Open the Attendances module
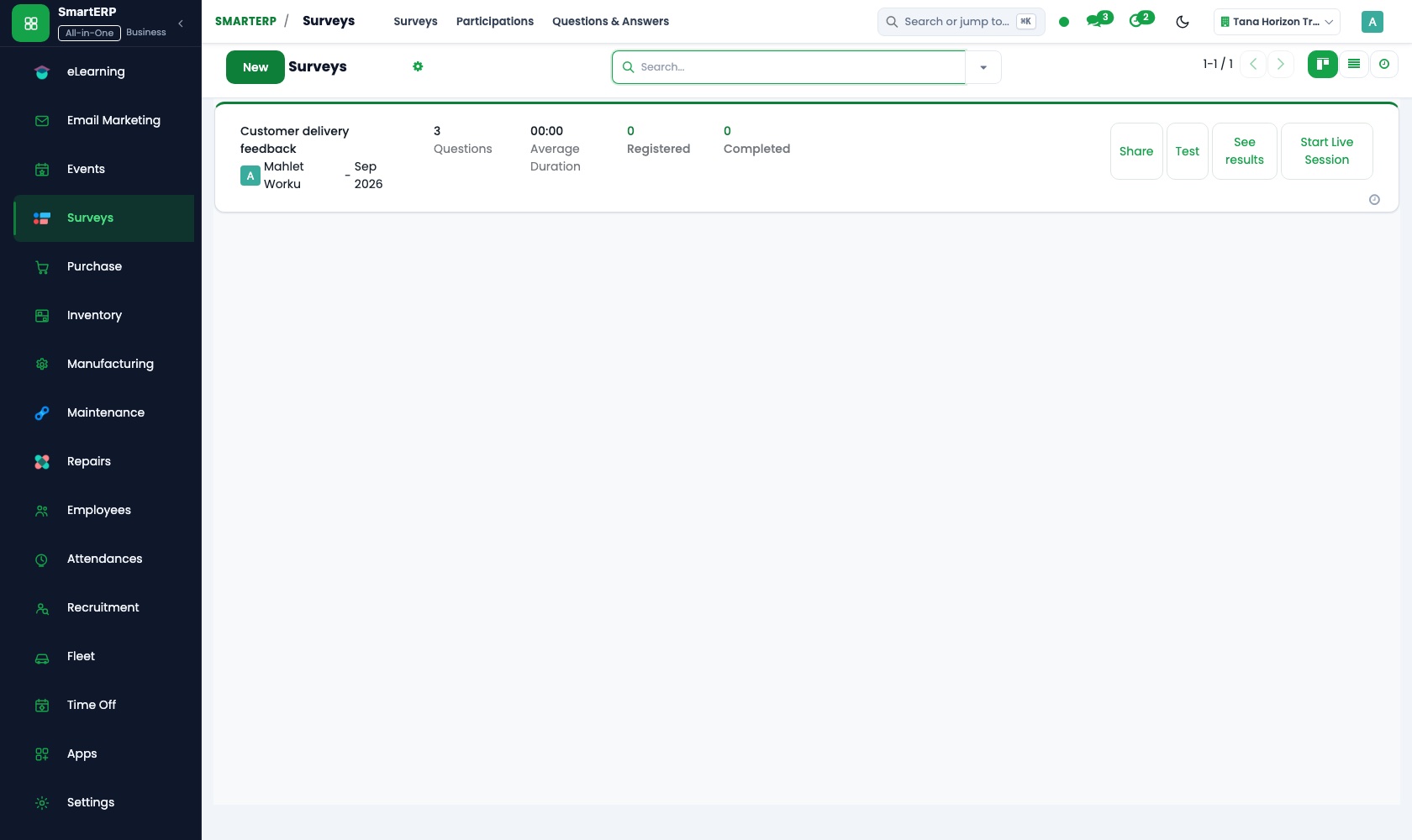The width and height of the screenshot is (1412, 840). (x=104, y=559)
